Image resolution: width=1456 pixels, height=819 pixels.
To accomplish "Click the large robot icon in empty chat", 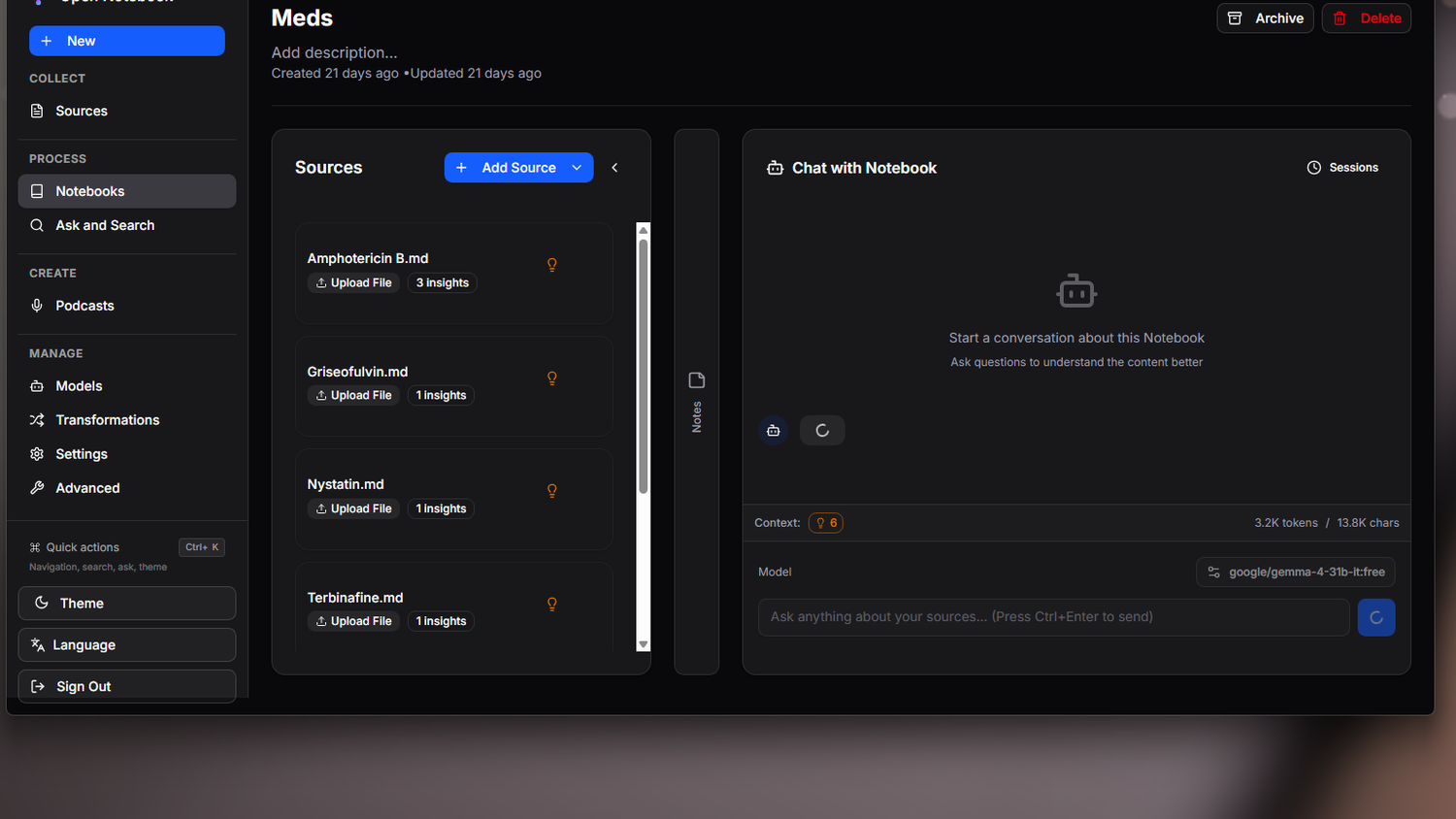I will click(x=1076, y=291).
